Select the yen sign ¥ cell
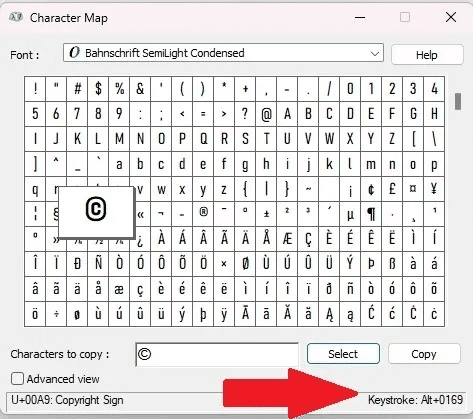 (434, 189)
